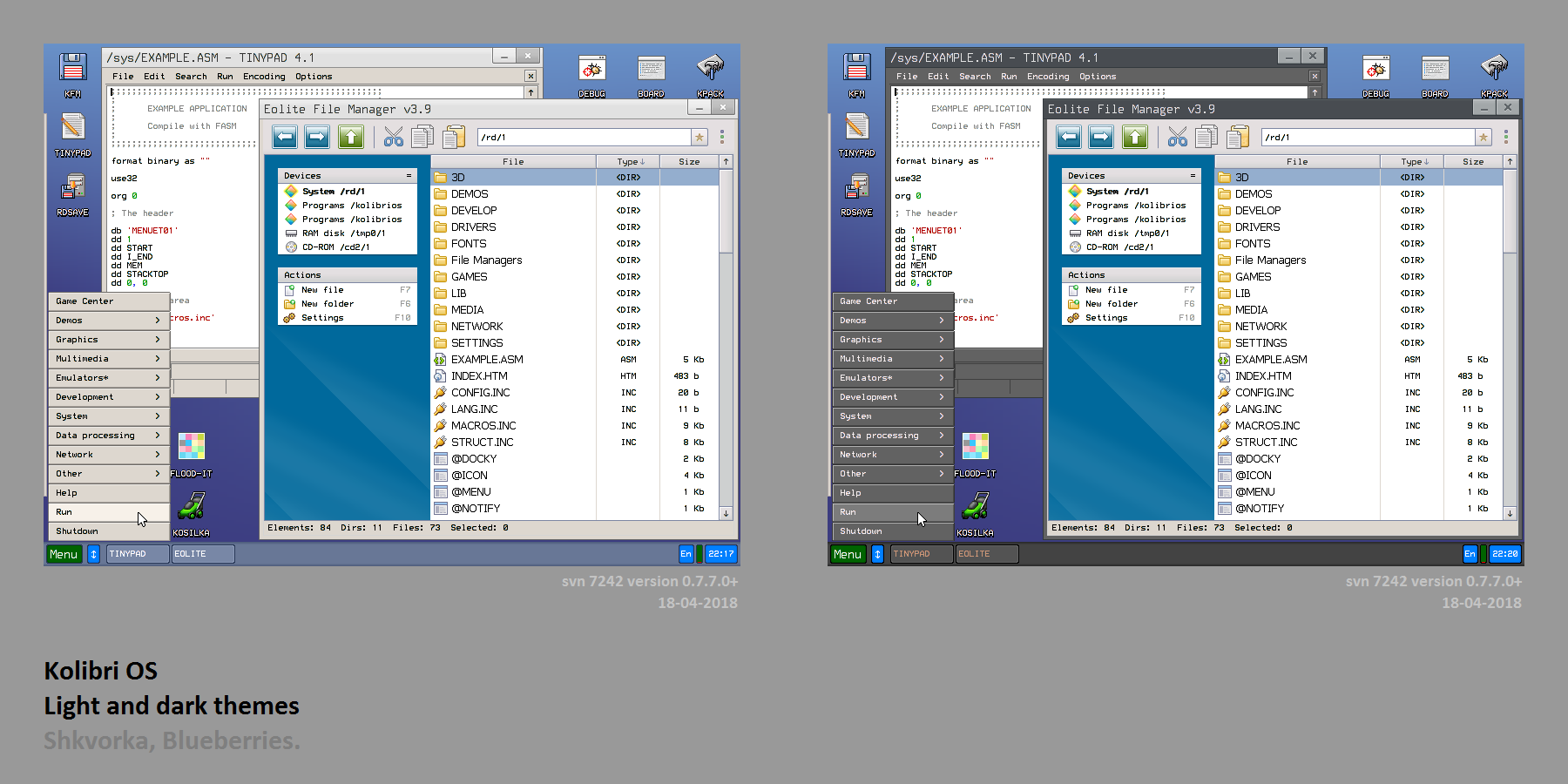Activate the EOLITE taskbar button

click(202, 553)
